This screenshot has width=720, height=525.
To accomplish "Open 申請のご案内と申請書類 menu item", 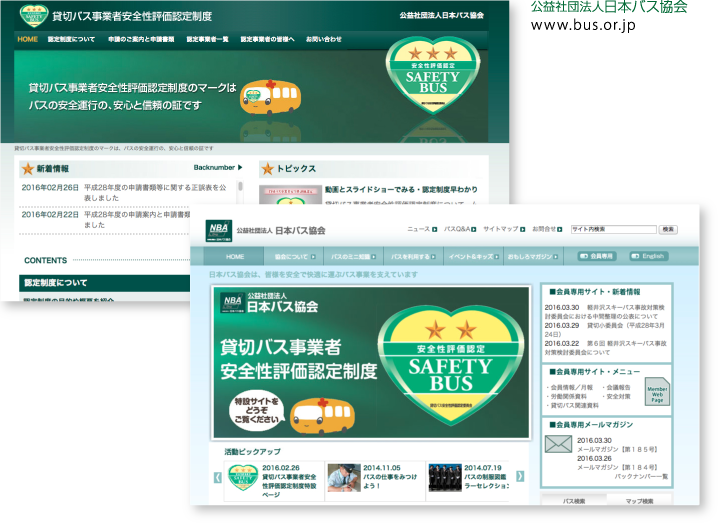I will click(141, 39).
